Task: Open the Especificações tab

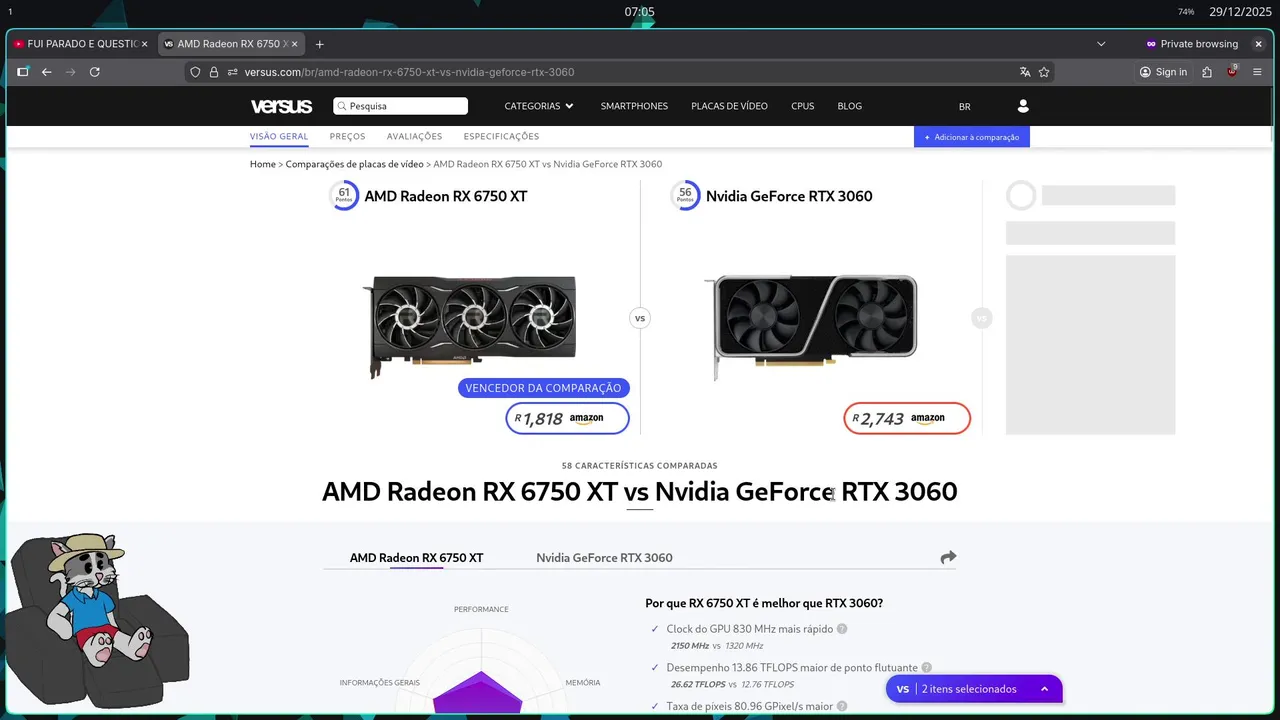Action: tap(501, 136)
